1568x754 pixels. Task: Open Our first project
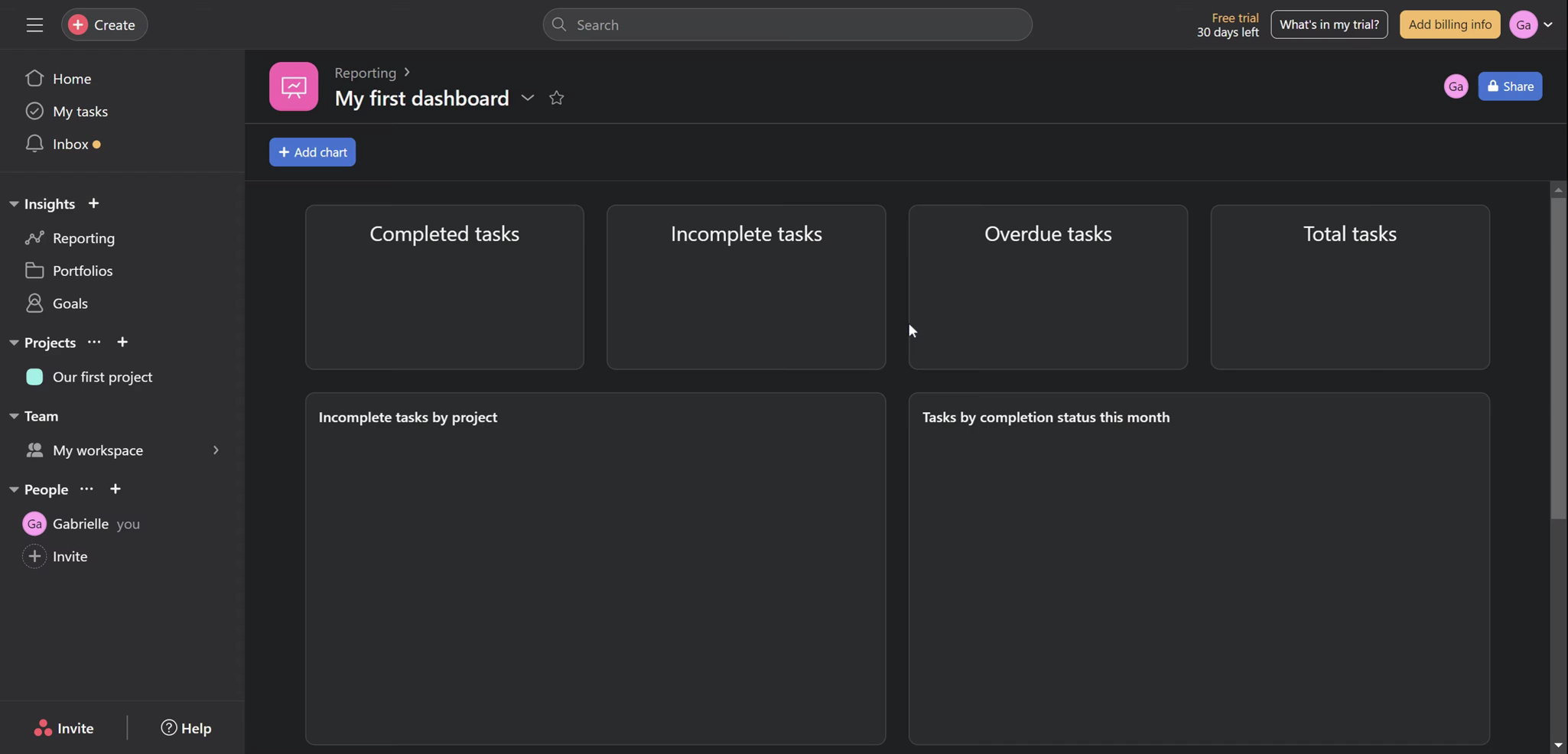102,377
